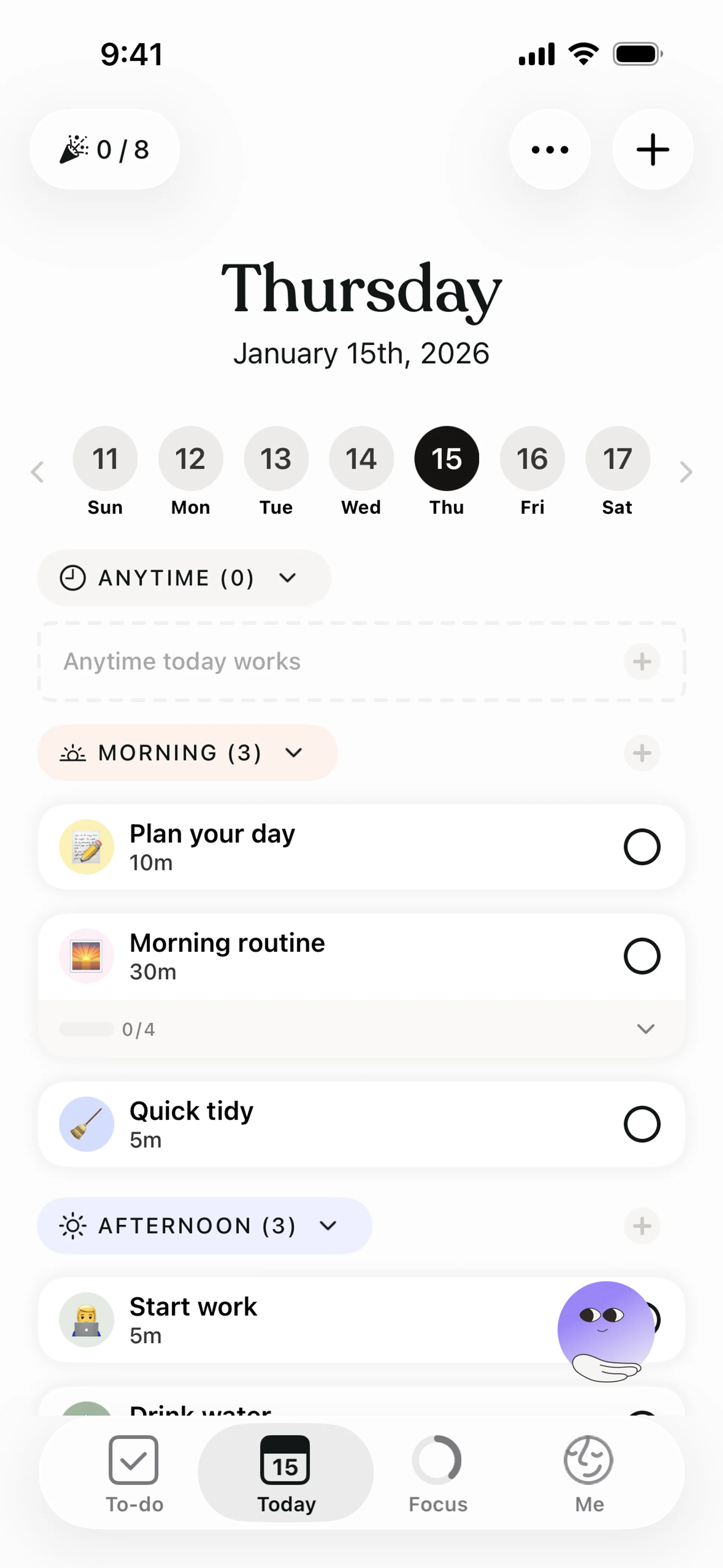Tap the broom icon on Quick tidy
This screenshot has height=1568, width=723.
coord(86,1124)
